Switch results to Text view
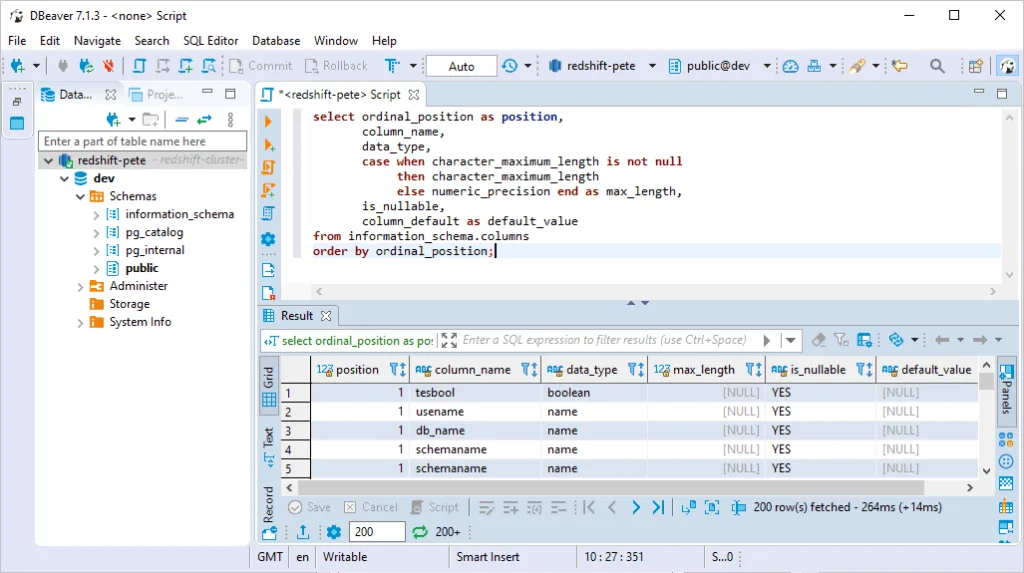The height and width of the screenshot is (573, 1024). (x=268, y=447)
